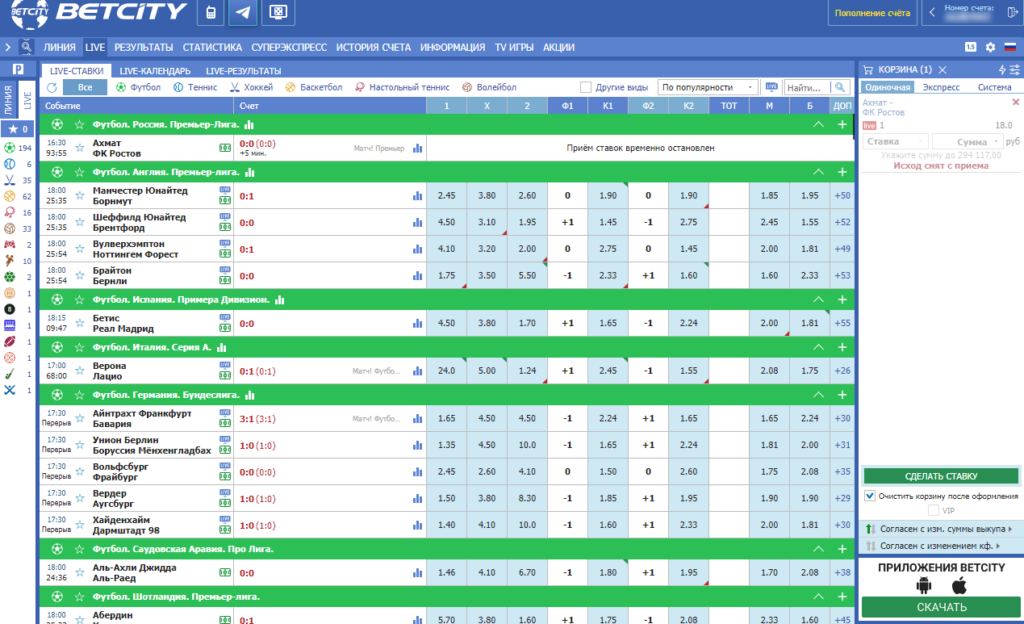Screen dimensions: 1024x624
Task: Open the mobile version phone icon
Action: (210, 12)
